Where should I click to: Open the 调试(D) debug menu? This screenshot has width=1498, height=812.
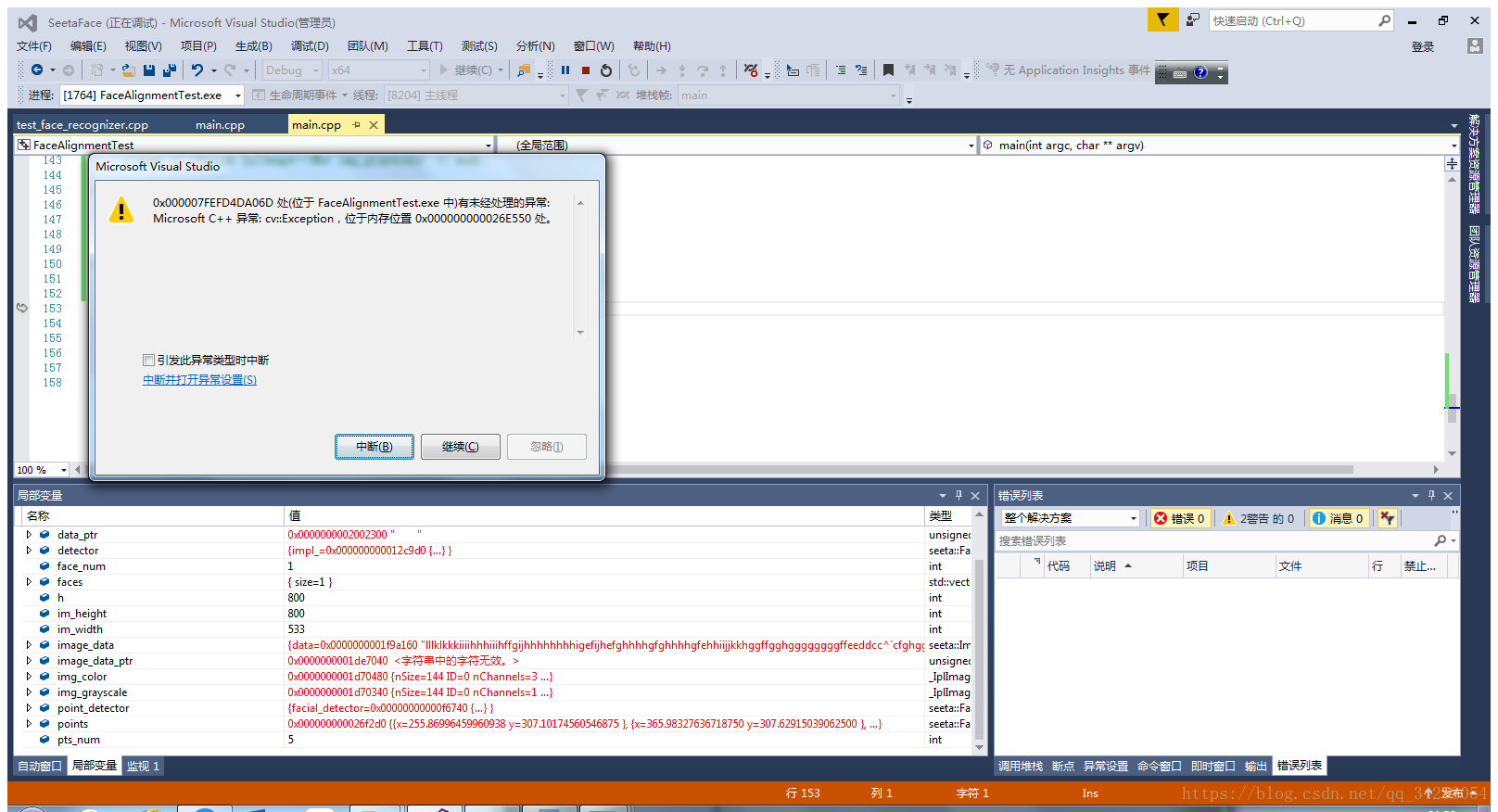[x=310, y=45]
